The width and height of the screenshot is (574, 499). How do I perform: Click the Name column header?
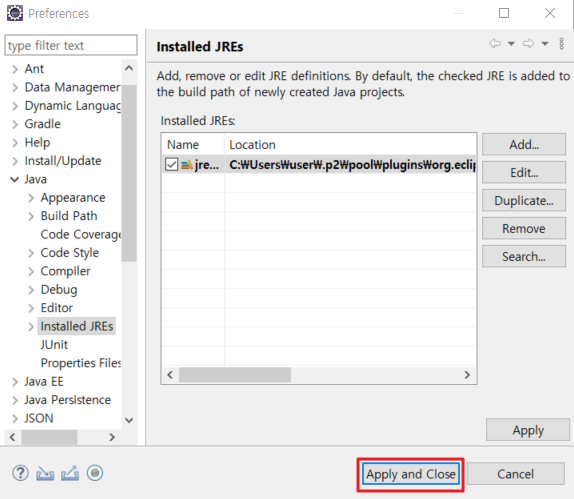tap(193, 145)
